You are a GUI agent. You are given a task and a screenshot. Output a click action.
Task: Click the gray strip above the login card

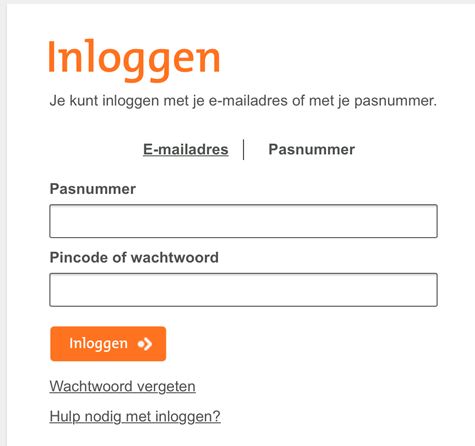[237, 2]
